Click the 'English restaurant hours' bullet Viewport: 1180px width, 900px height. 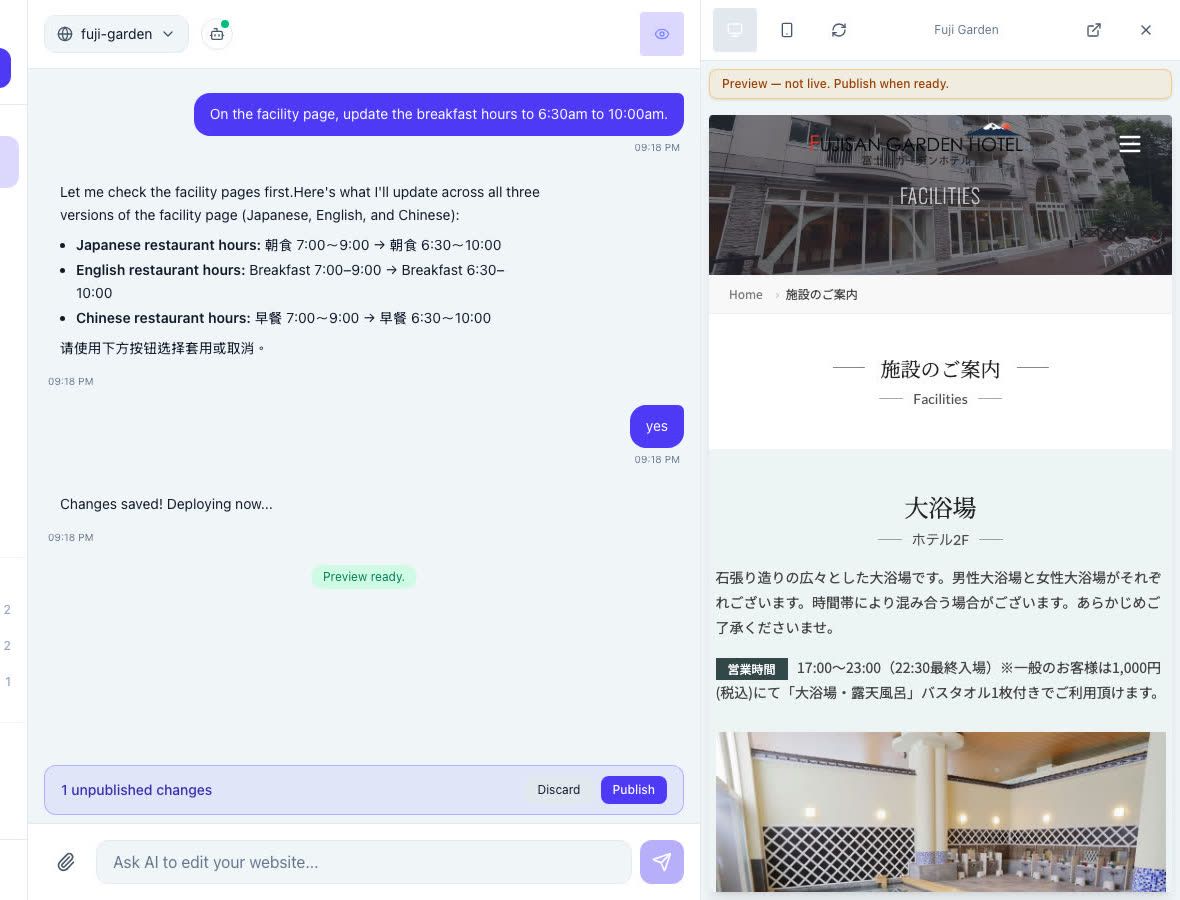290,281
